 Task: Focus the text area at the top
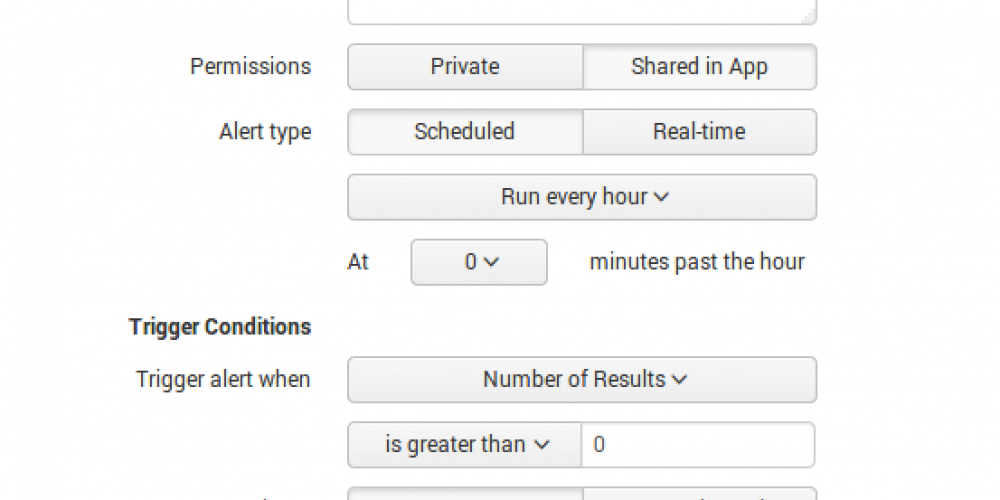(582, 10)
